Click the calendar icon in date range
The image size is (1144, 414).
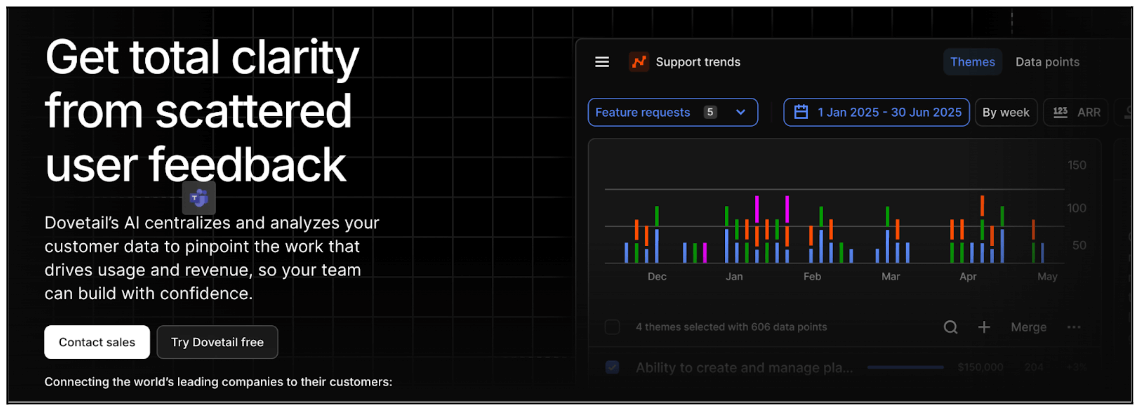[x=801, y=112]
